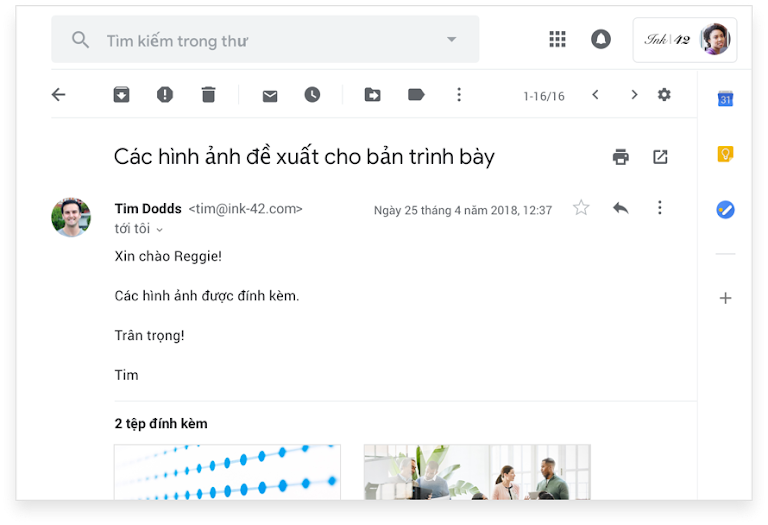Reply to Tim Dodds' message
The height and width of the screenshot is (525, 768).
pos(621,208)
